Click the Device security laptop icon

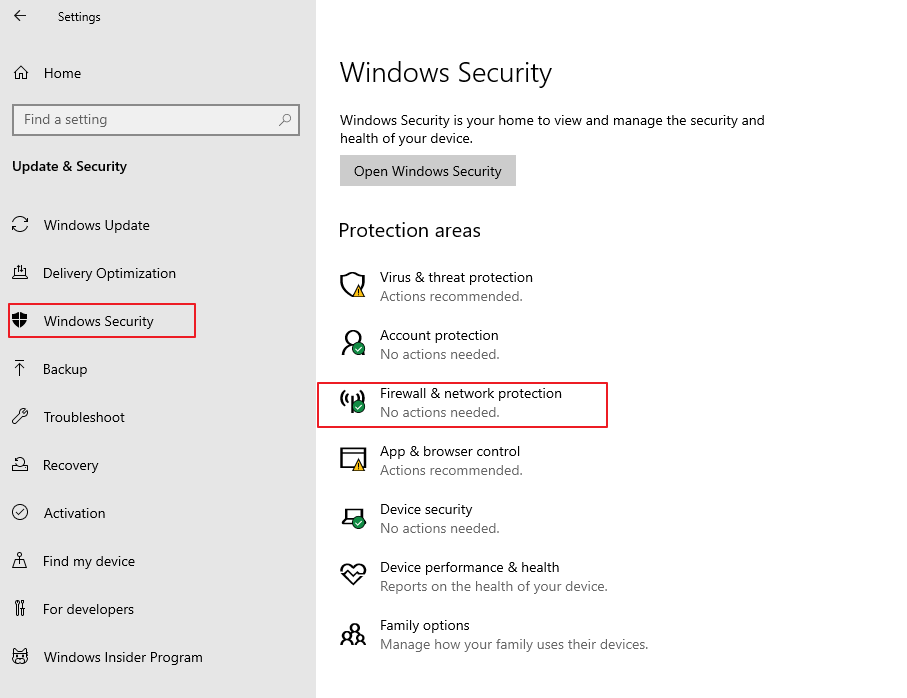pos(353,518)
